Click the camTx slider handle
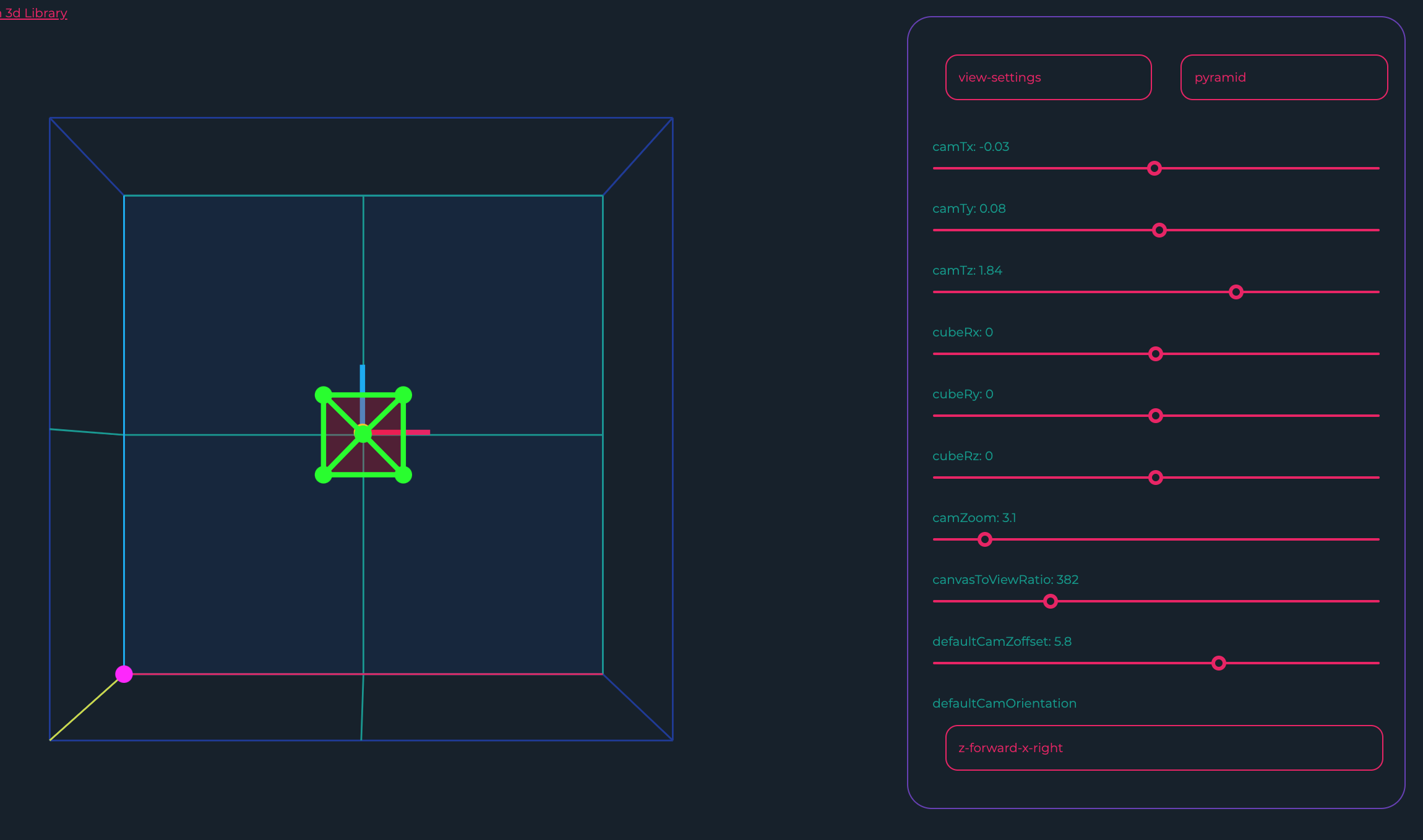 coord(1154,168)
